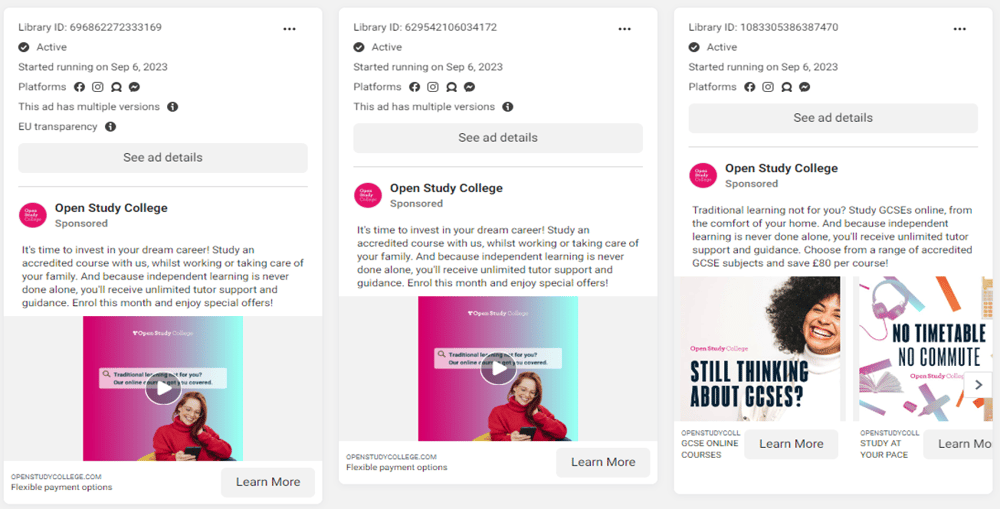The width and height of the screenshot is (1000, 509).
Task: Click multiple versions info icon in ad 629542106034172
Action: (x=508, y=107)
